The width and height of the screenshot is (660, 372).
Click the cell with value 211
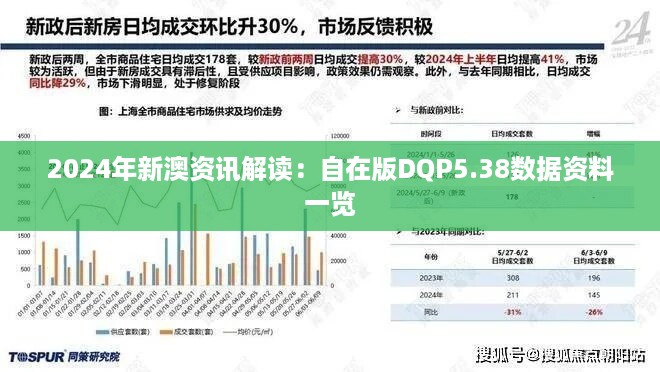(x=513, y=295)
